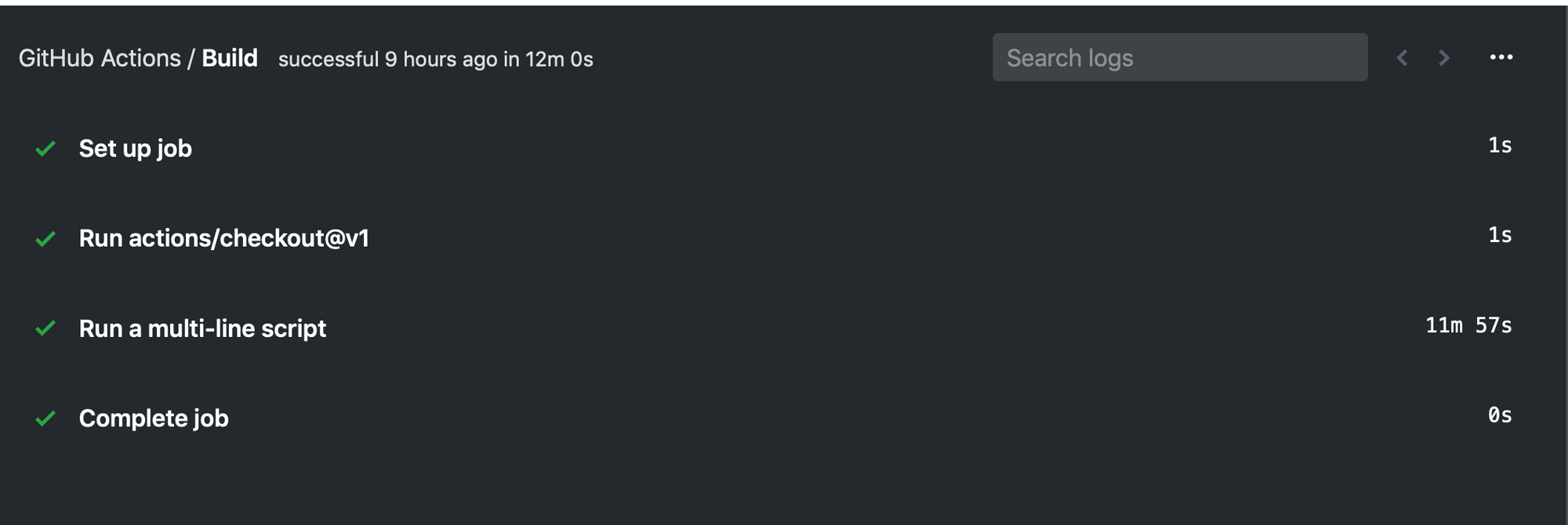The width and height of the screenshot is (1568, 525).
Task: Go to next search result chevron
Action: coord(1444,57)
